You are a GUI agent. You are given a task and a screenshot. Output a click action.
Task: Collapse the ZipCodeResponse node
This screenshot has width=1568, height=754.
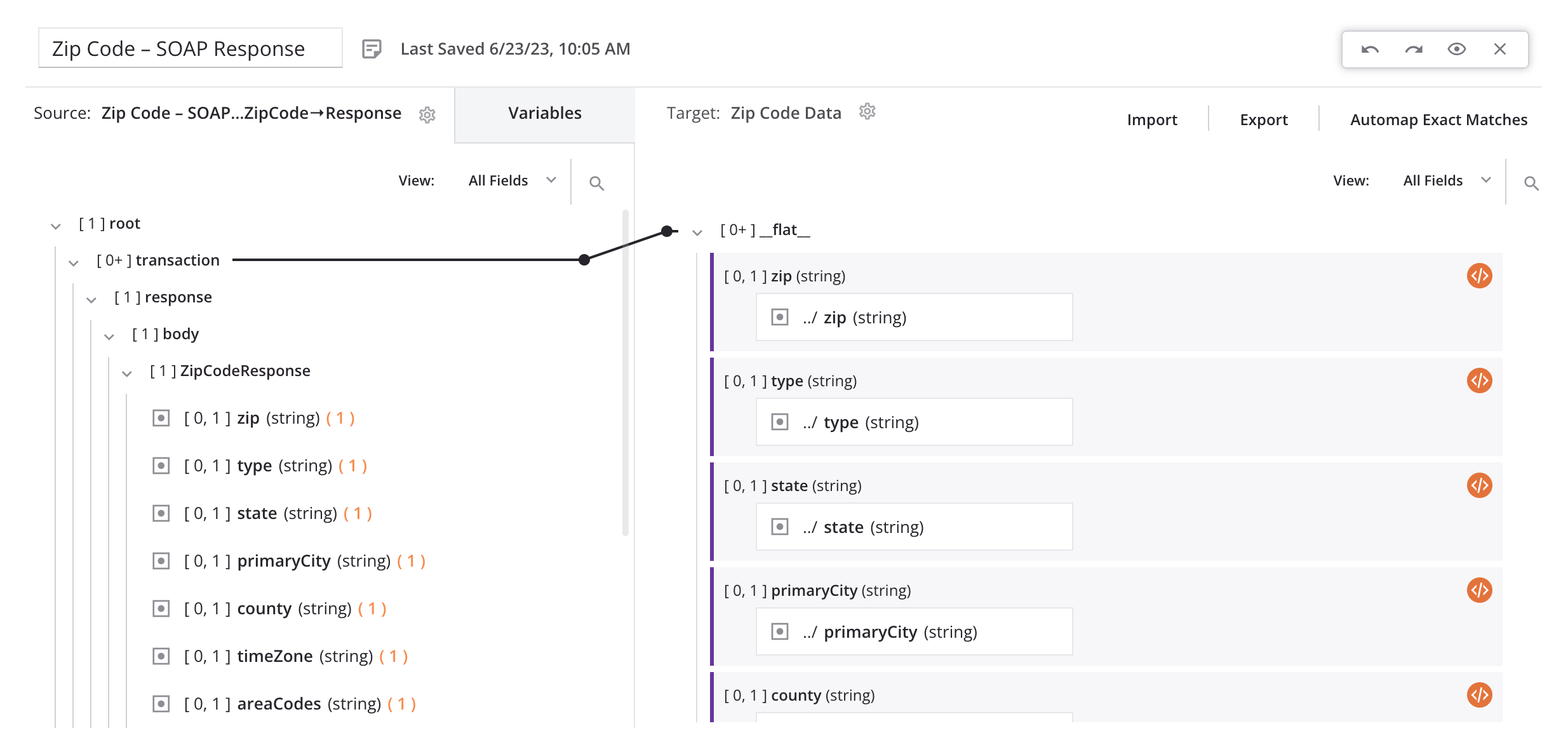point(127,373)
